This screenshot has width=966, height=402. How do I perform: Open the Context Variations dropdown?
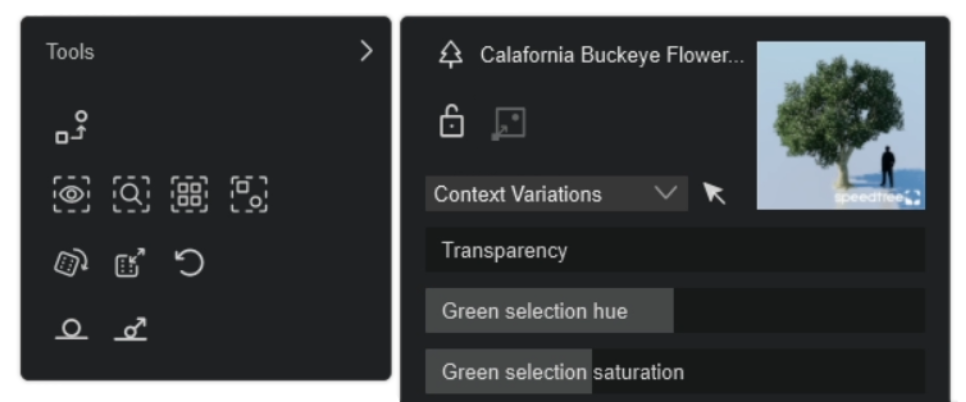[x=556, y=194]
